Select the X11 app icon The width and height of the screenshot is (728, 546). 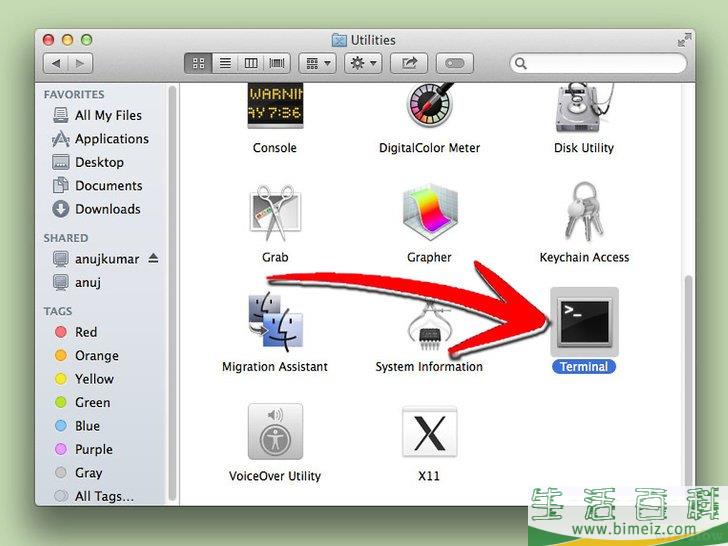click(x=430, y=432)
